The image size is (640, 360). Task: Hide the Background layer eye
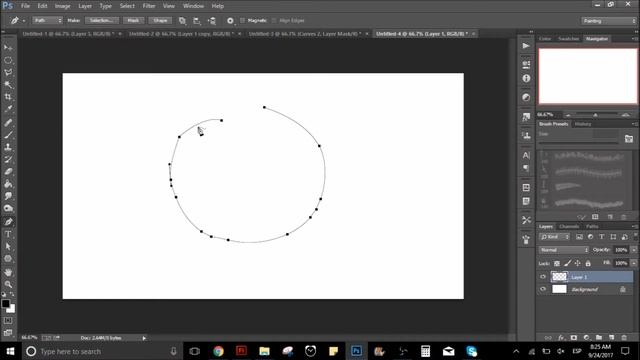coord(543,289)
